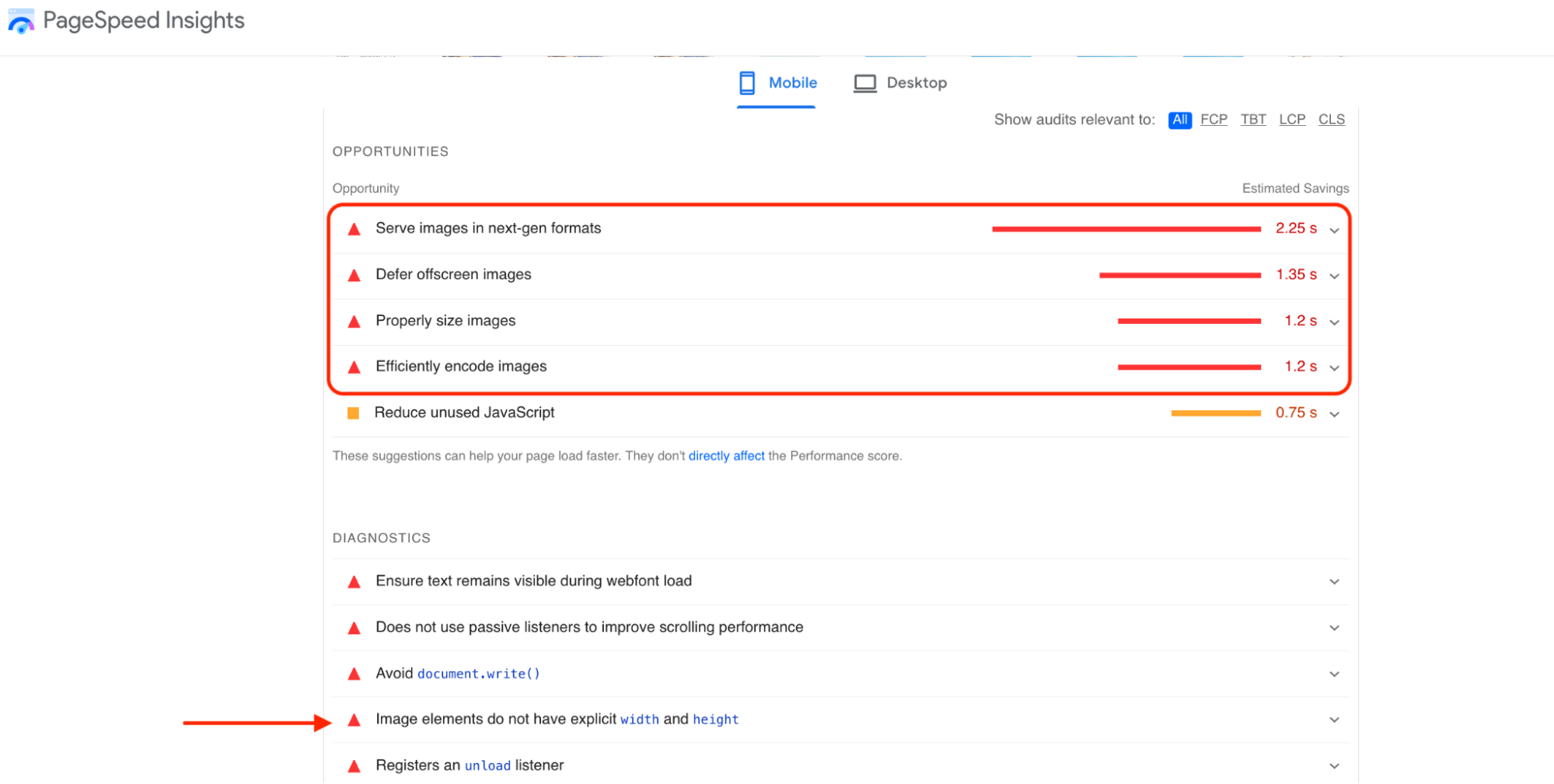
Task: Click the 2.25 s savings bar
Action: 1126,229
